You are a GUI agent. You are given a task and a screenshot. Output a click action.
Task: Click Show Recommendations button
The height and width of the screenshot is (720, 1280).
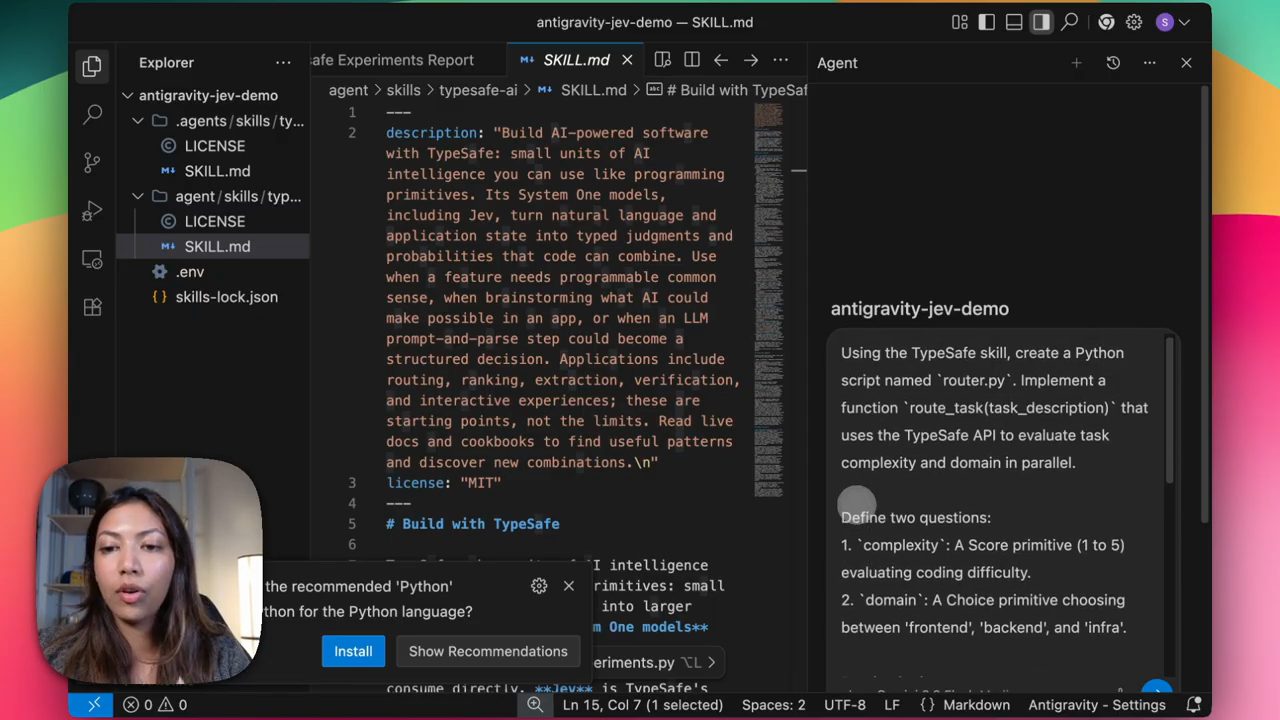pyautogui.click(x=488, y=651)
